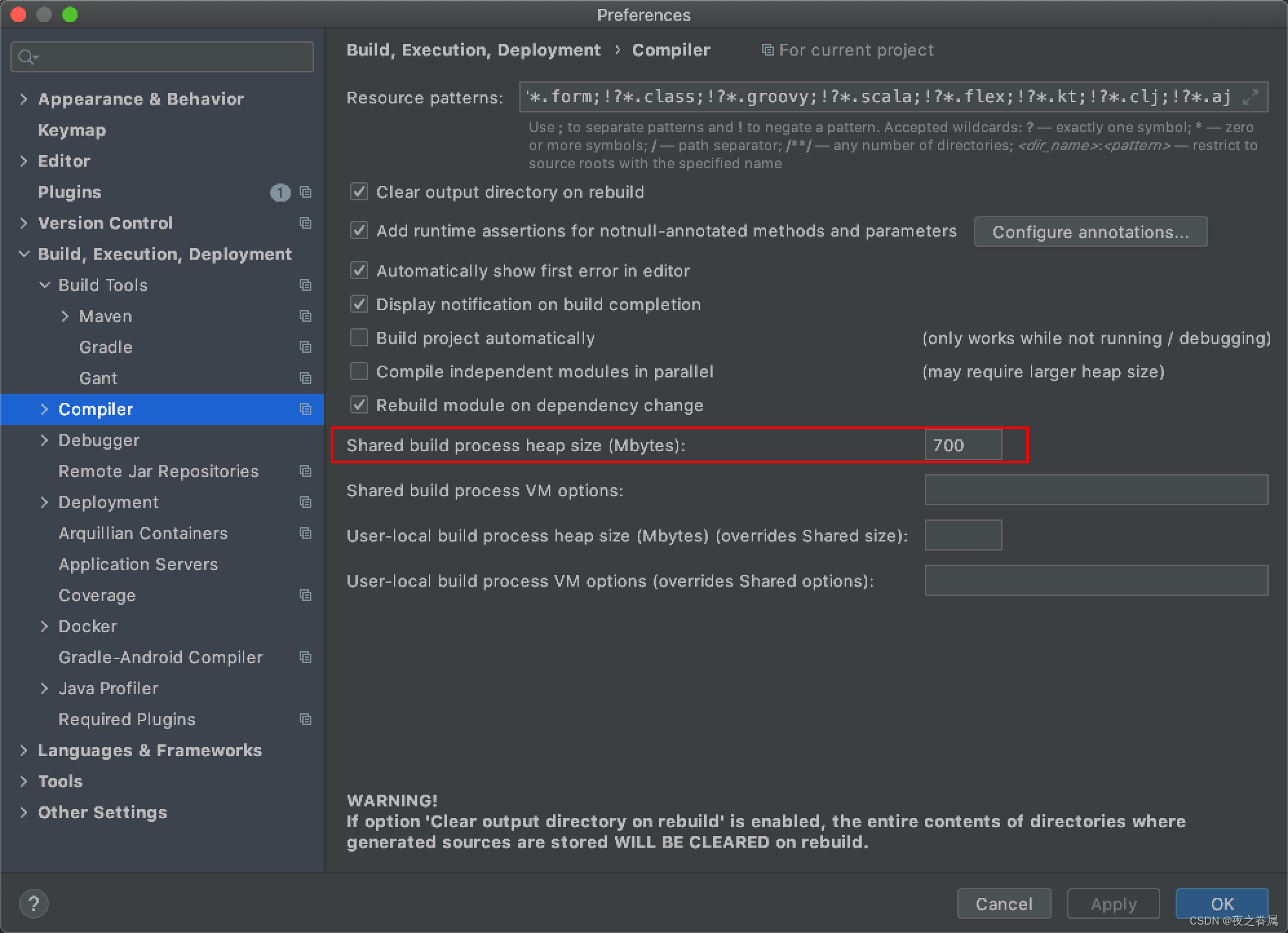Click the project-level icon beside Gradle-Android Compiler
The height and width of the screenshot is (933, 1288).
(x=306, y=657)
